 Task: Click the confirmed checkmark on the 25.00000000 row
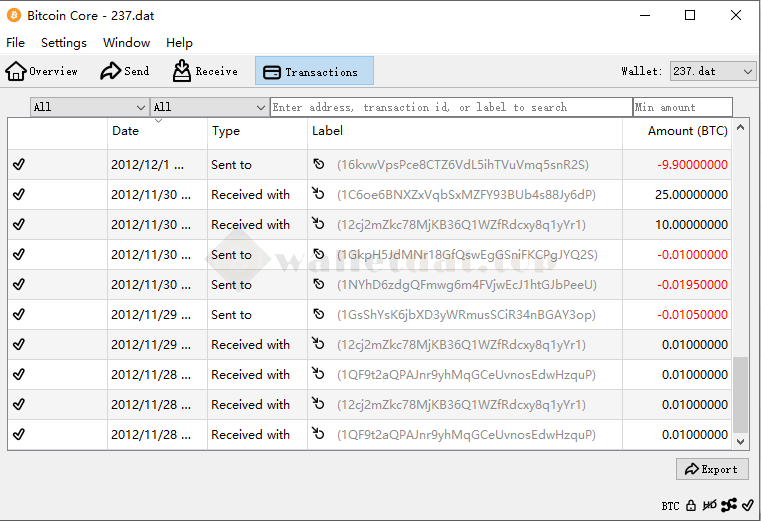point(19,195)
